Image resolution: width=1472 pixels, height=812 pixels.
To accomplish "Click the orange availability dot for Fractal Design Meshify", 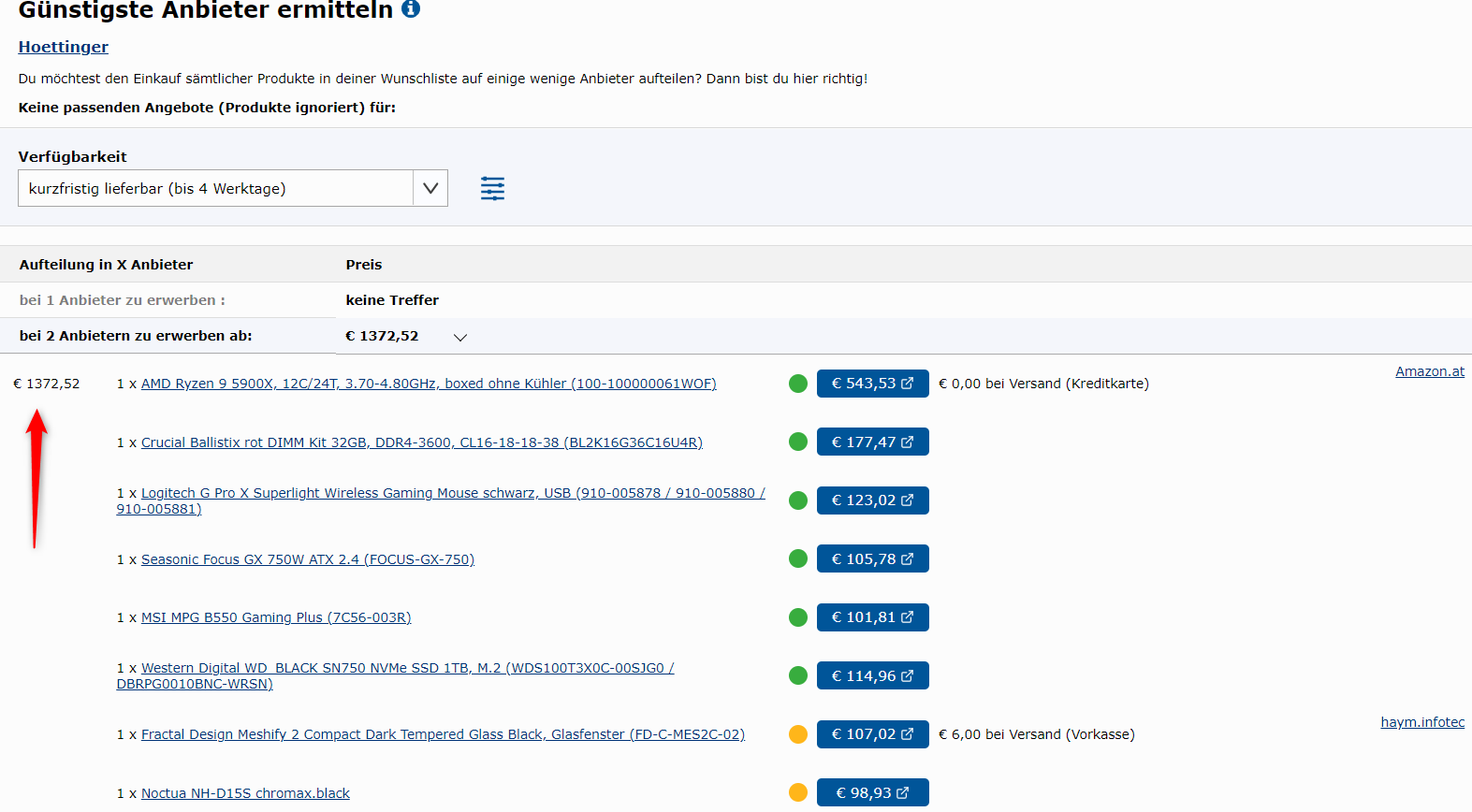I will (x=798, y=734).
